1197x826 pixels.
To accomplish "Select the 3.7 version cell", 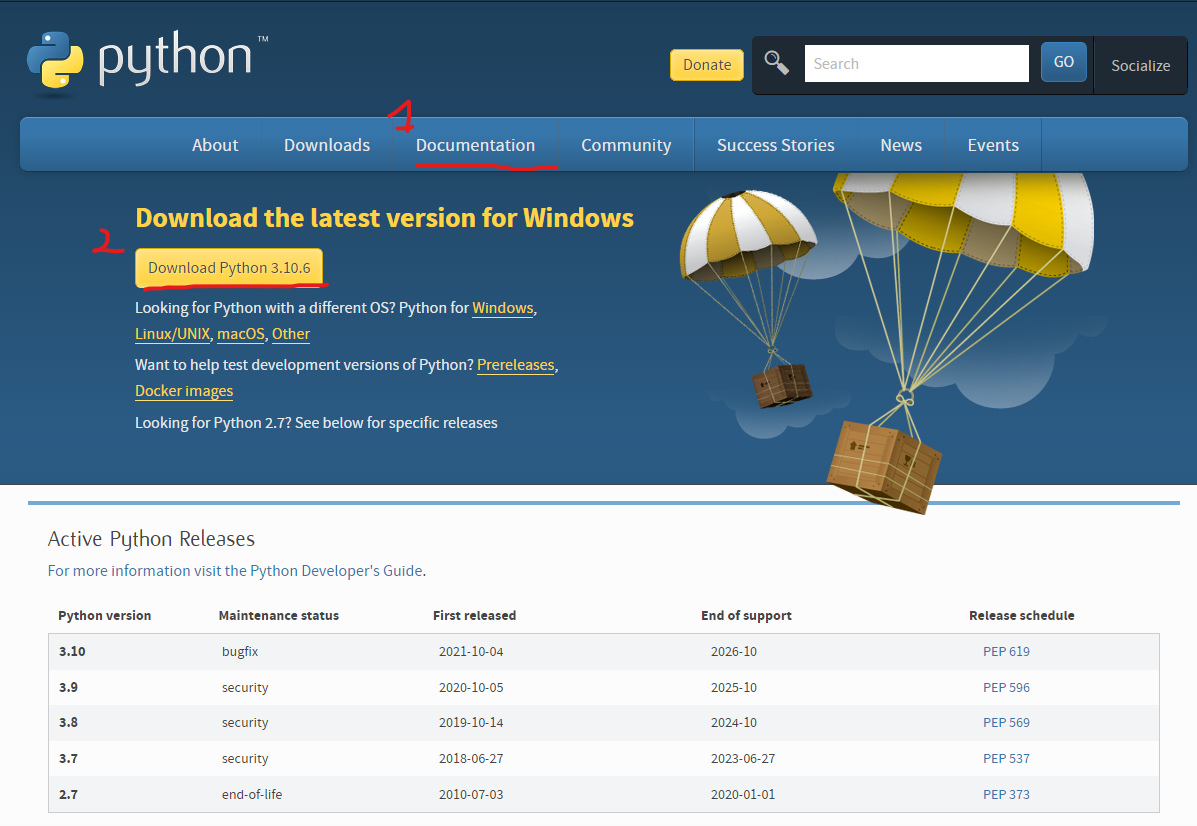I will [68, 758].
